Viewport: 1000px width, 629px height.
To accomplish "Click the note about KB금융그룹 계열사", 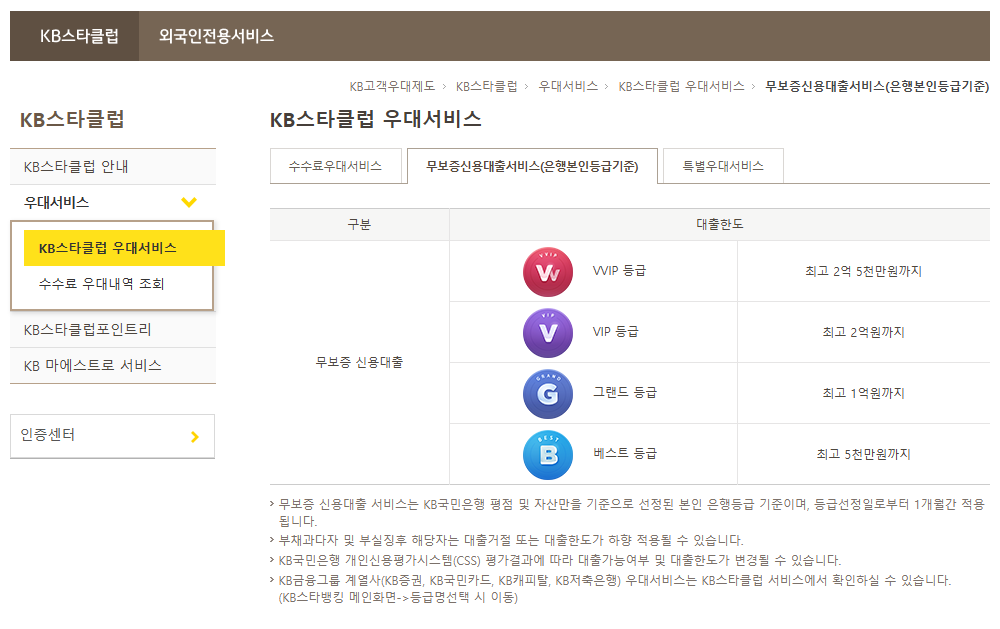I will click(x=615, y=589).
